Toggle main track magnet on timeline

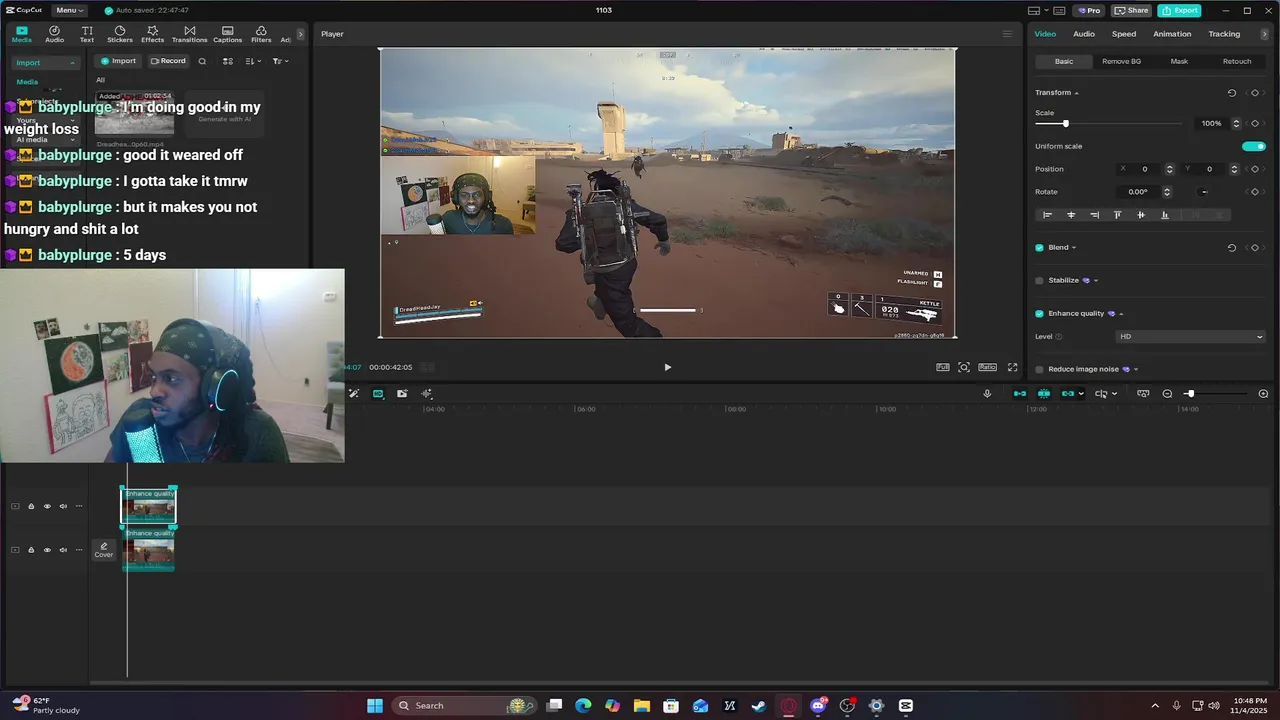coord(1020,394)
